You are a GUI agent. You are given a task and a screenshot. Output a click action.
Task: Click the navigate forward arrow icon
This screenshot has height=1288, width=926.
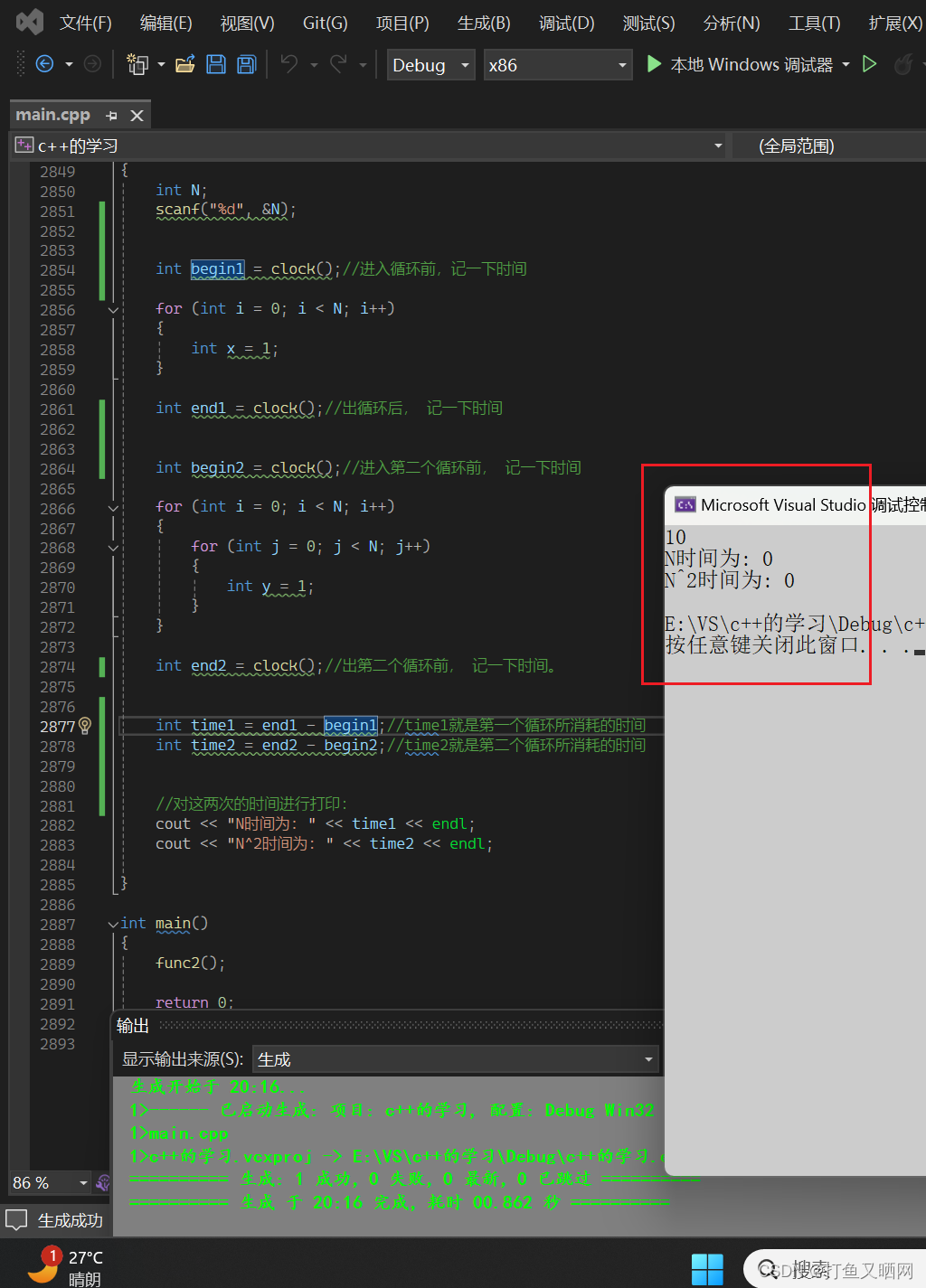[92, 64]
